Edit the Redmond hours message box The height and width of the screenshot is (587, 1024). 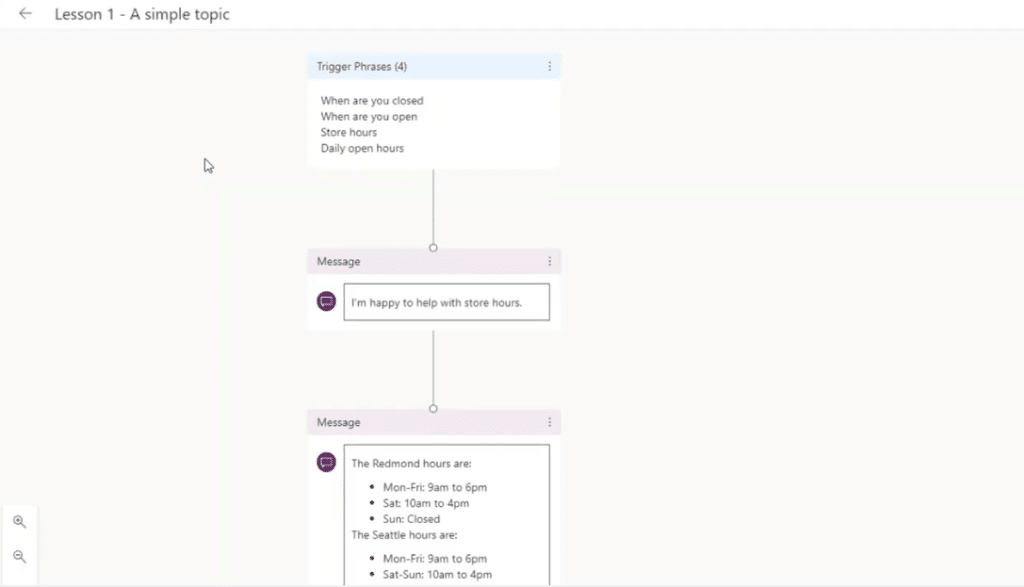point(447,515)
